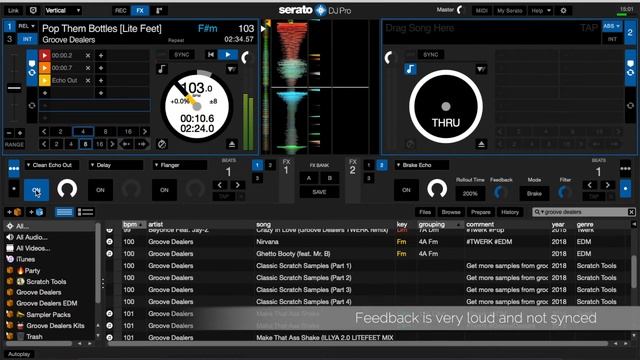Enable SYNC on deck 2
The image size is (640, 360).
pyautogui.click(x=431, y=55)
